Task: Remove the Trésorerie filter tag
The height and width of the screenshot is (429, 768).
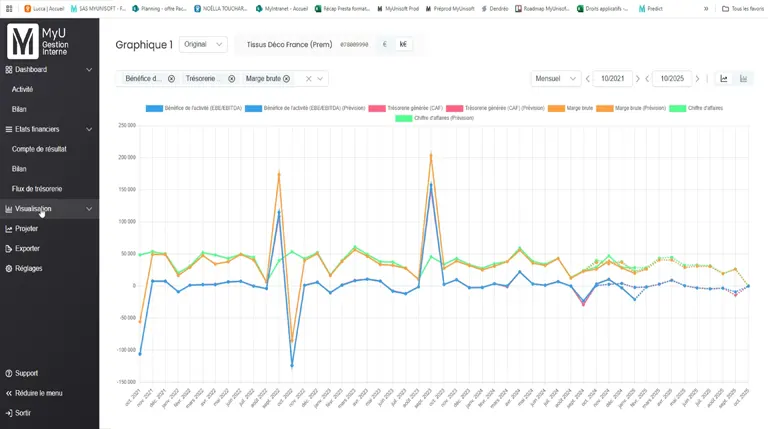Action: tap(232, 79)
